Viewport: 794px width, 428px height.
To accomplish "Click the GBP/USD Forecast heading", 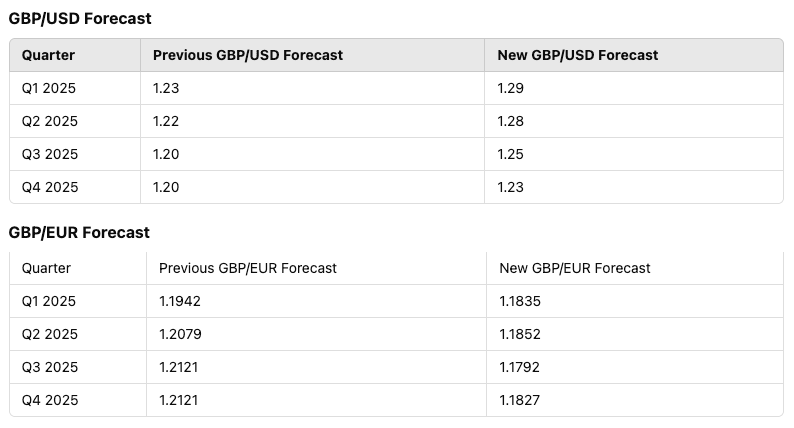I will [x=80, y=19].
